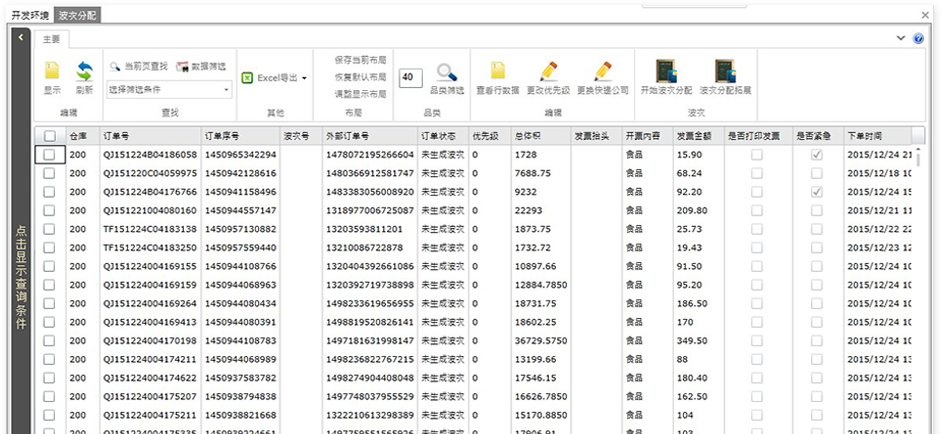942x434 pixels.
Task: Check the row for order TF151224C04183250
Action: pos(50,248)
